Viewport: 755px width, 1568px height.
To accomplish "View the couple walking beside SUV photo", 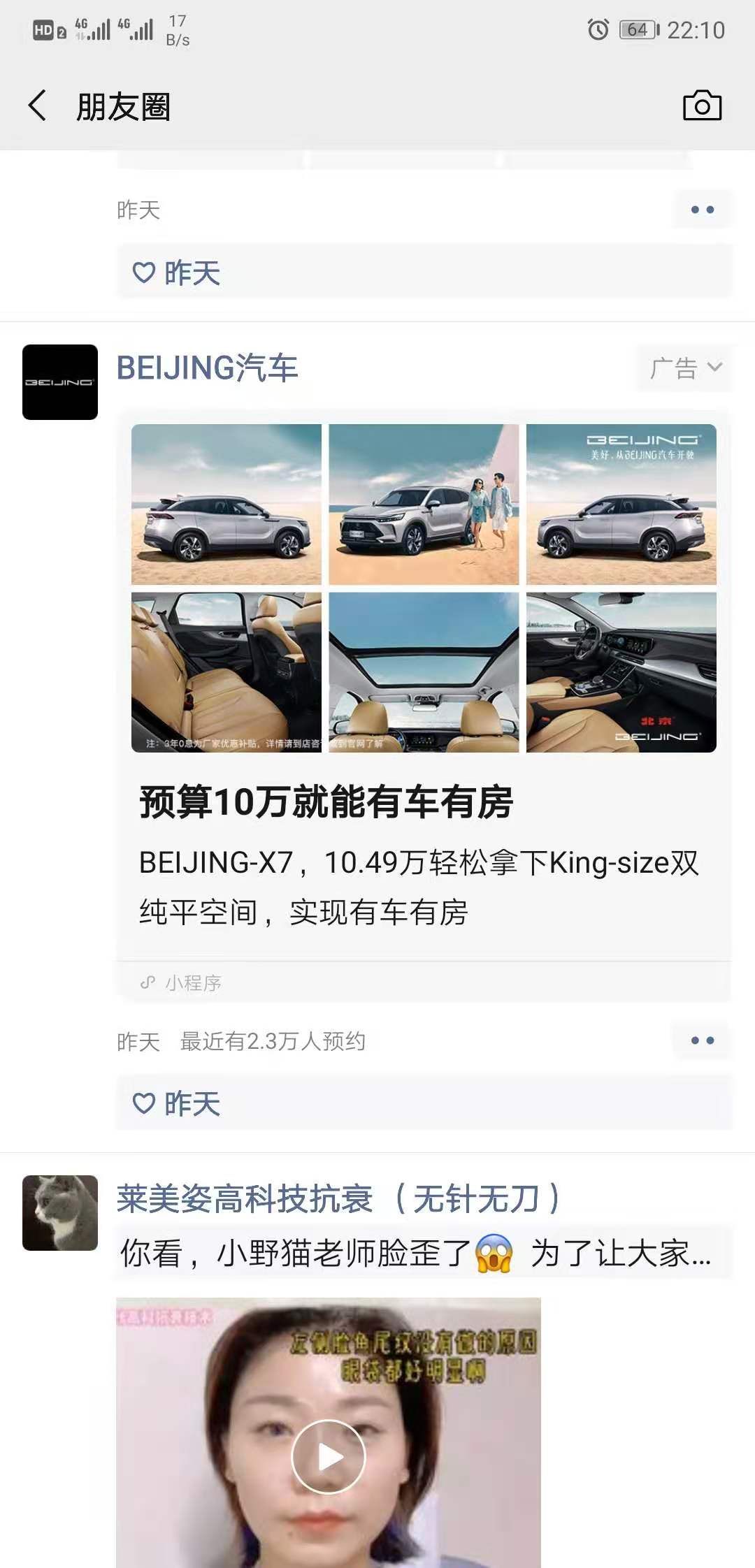I will (x=424, y=504).
